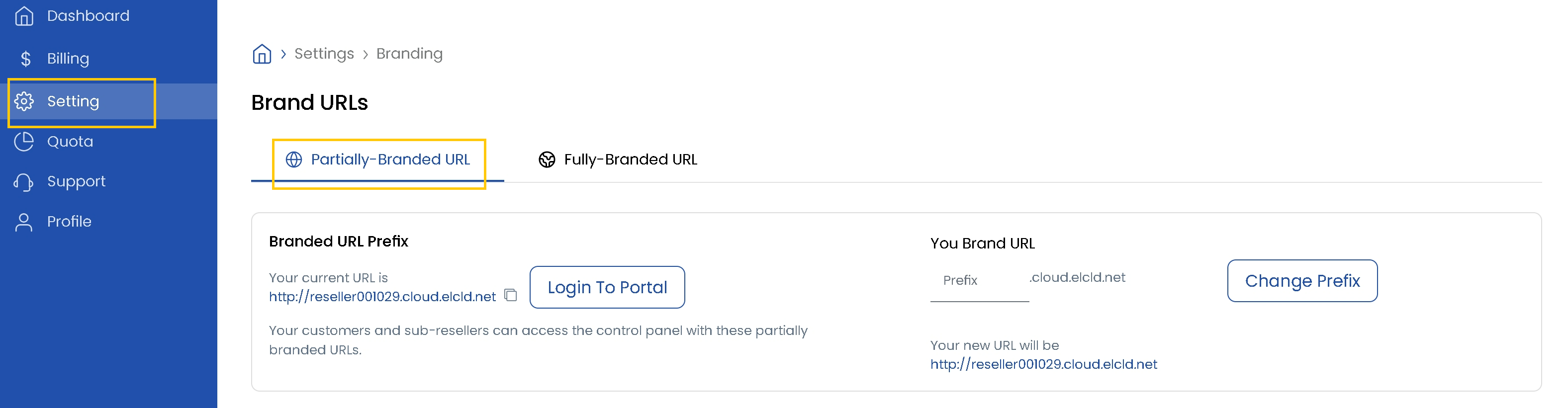Click the Branding breadcrumb entry
This screenshot has height=408, width=1568.
click(408, 54)
